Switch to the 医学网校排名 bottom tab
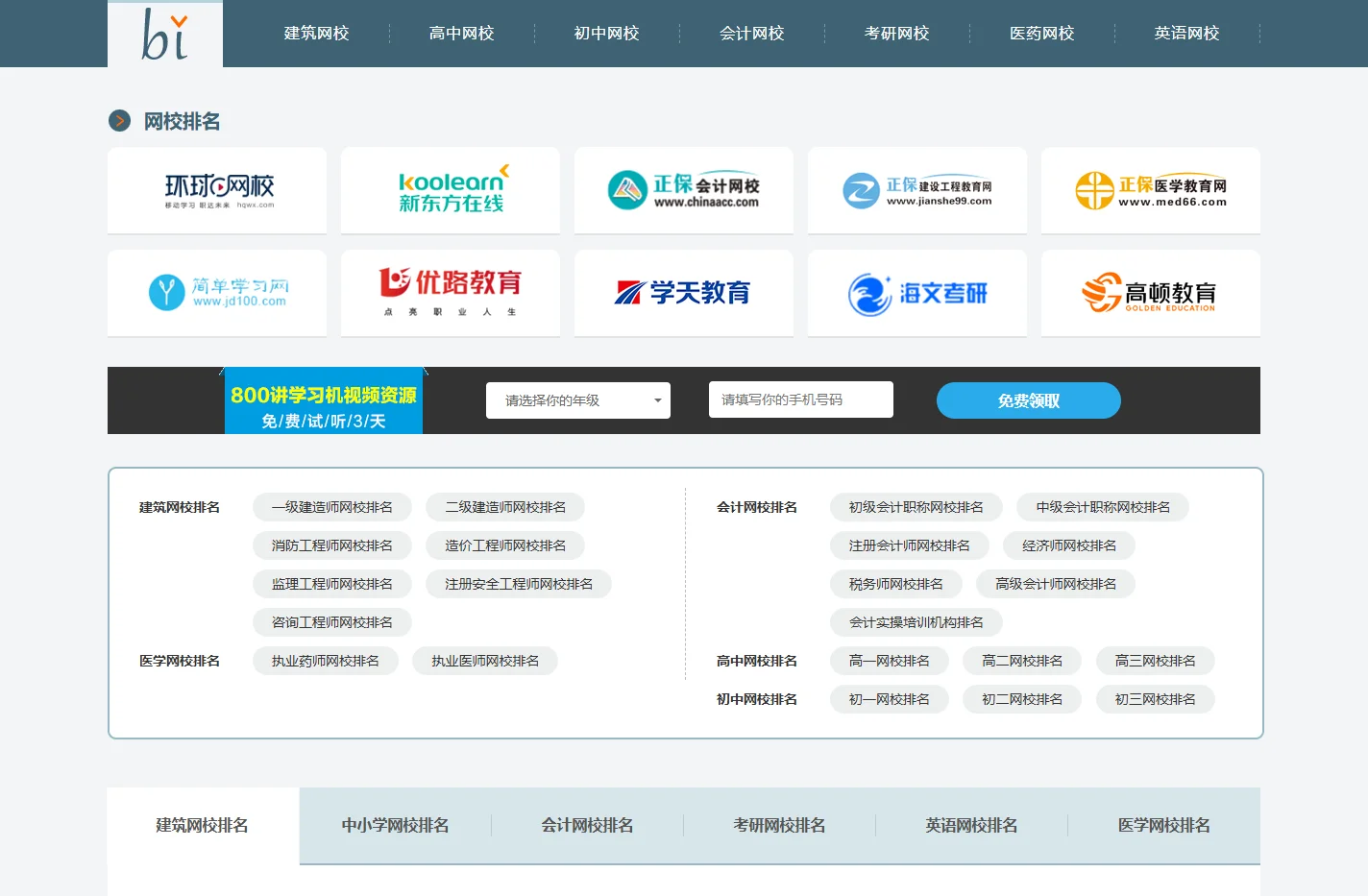 (1163, 826)
